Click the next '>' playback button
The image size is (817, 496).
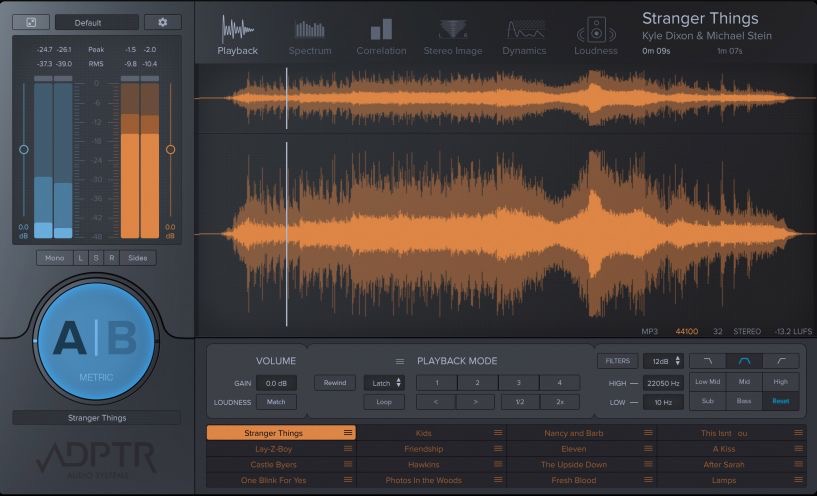pos(475,402)
